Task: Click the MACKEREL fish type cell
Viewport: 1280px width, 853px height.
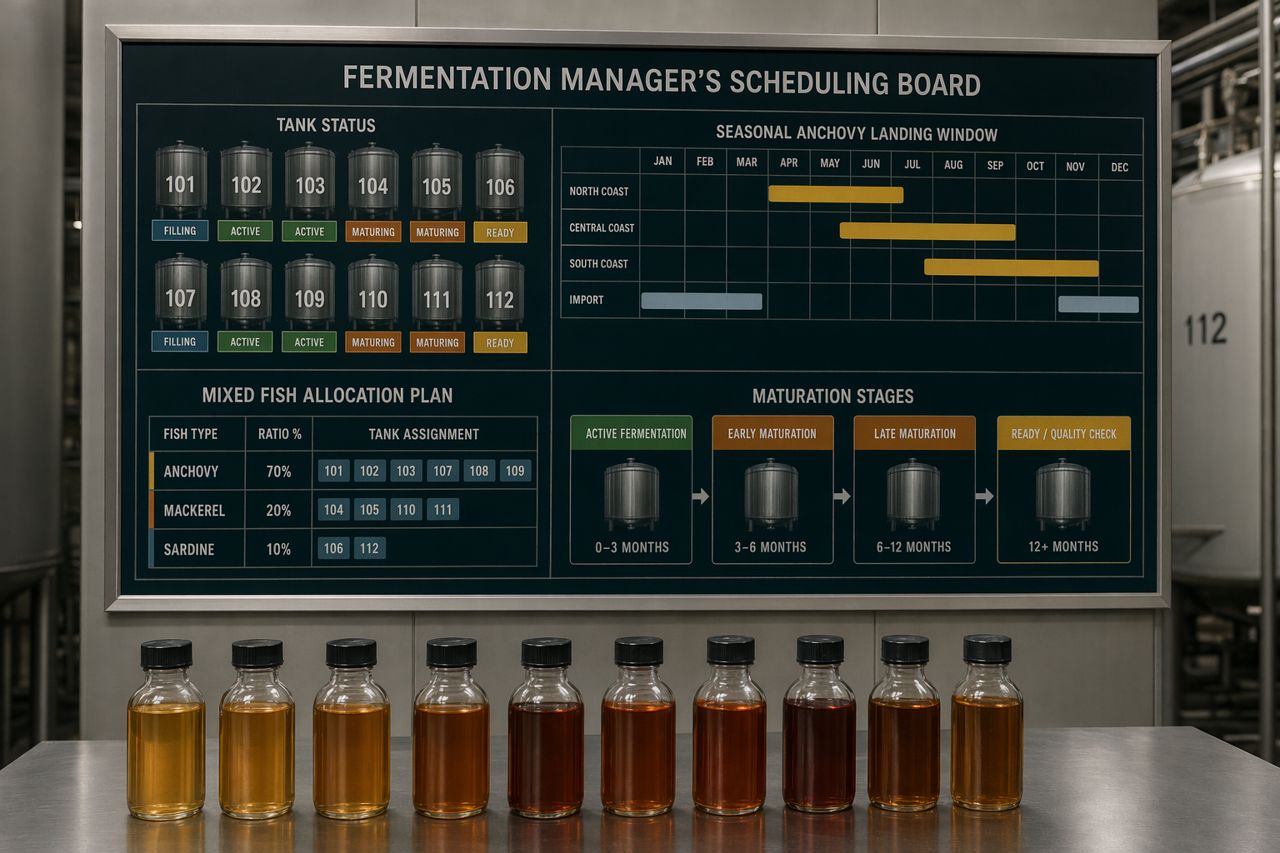Action: click(x=197, y=510)
